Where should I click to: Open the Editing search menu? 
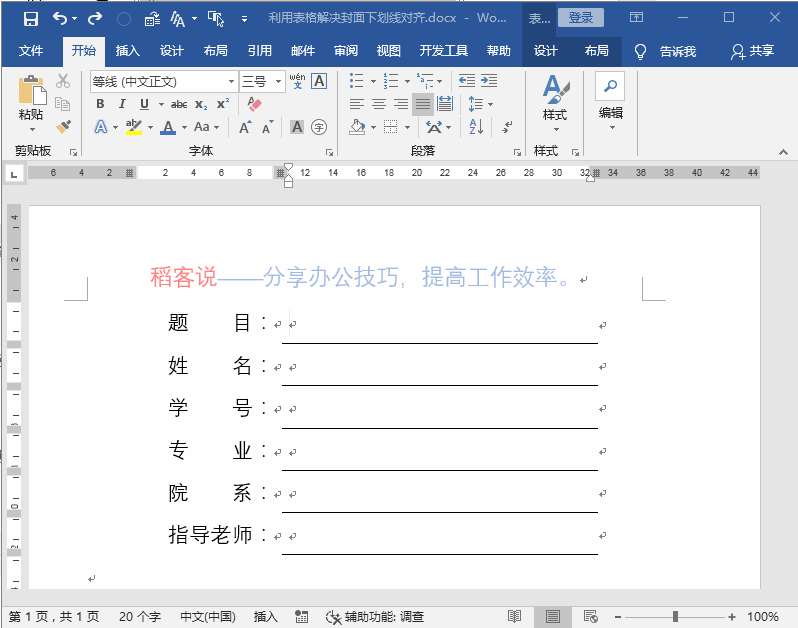610,102
